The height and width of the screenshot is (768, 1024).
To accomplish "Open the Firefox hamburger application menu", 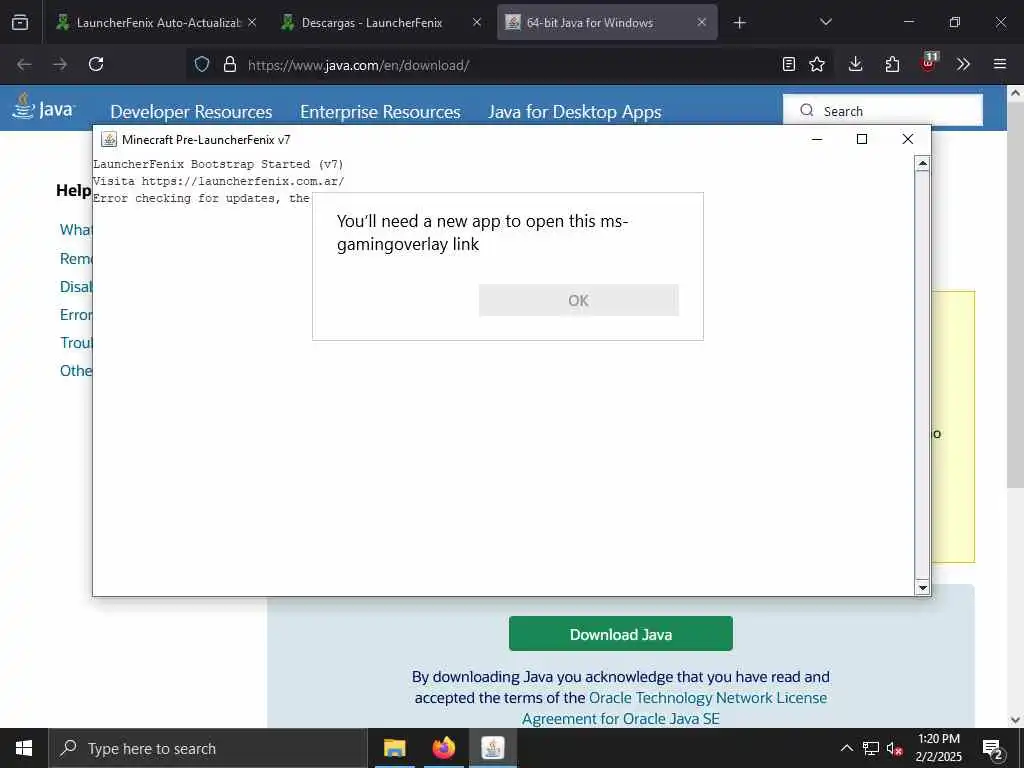I will [x=1000, y=64].
